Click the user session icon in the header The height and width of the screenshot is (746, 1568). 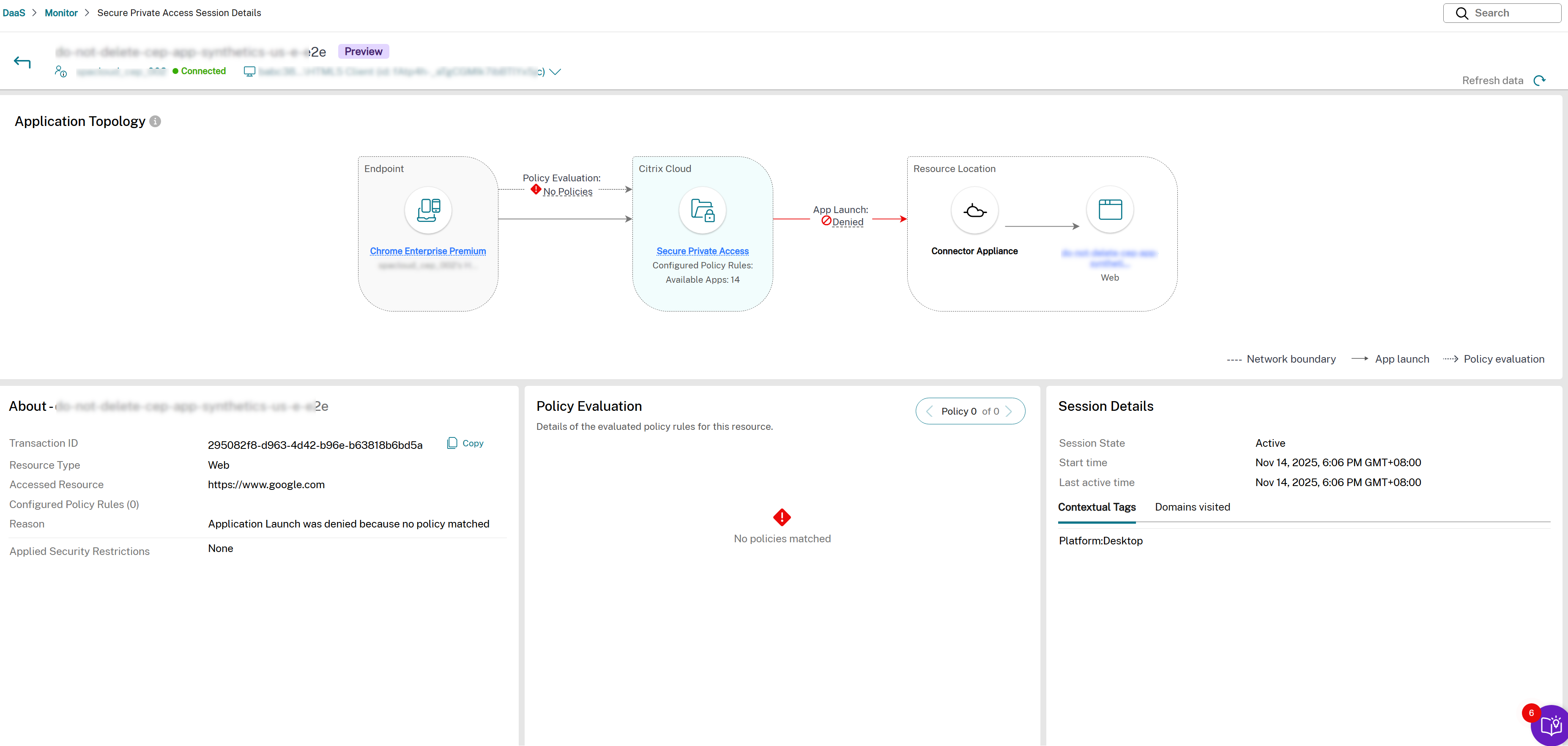coord(60,71)
